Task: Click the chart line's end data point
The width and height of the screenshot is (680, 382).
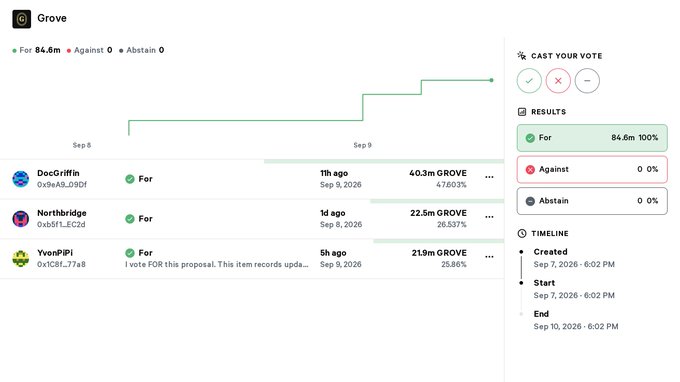Action: (491, 80)
